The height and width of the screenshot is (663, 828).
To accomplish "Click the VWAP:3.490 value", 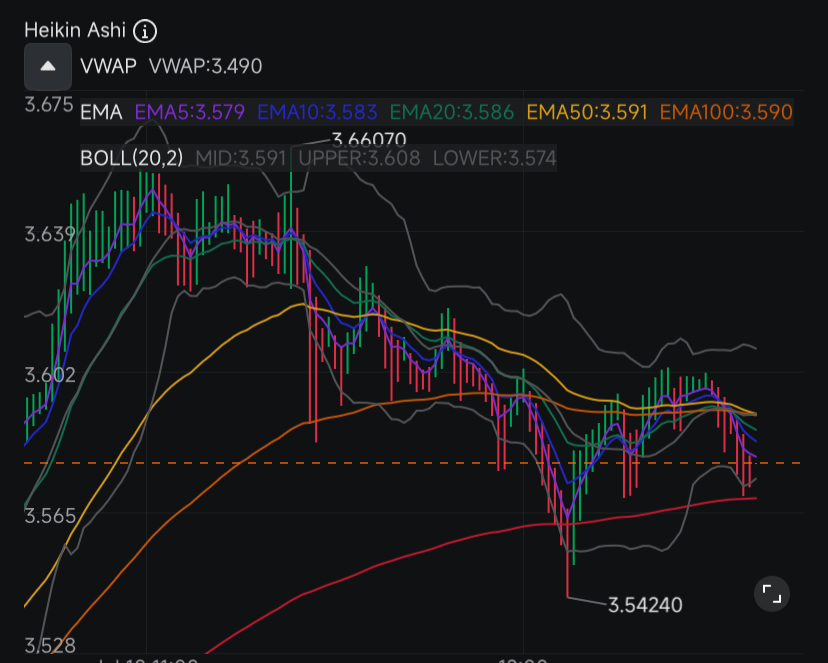I will (205, 67).
